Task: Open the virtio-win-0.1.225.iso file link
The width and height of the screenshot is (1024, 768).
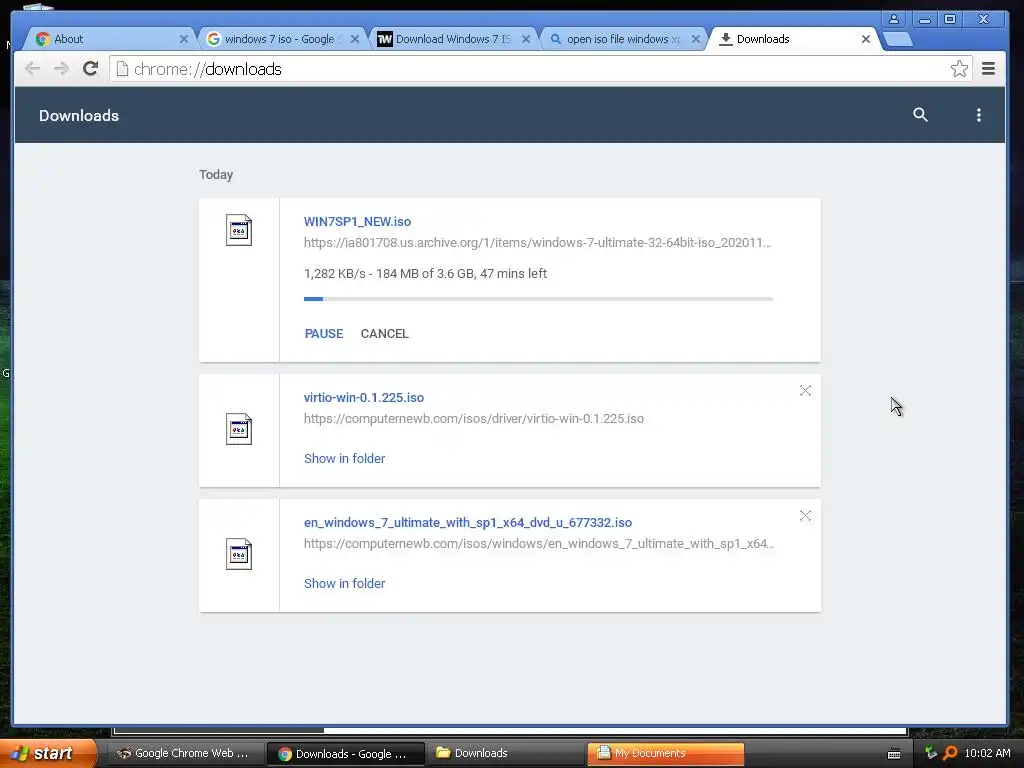Action: click(364, 397)
